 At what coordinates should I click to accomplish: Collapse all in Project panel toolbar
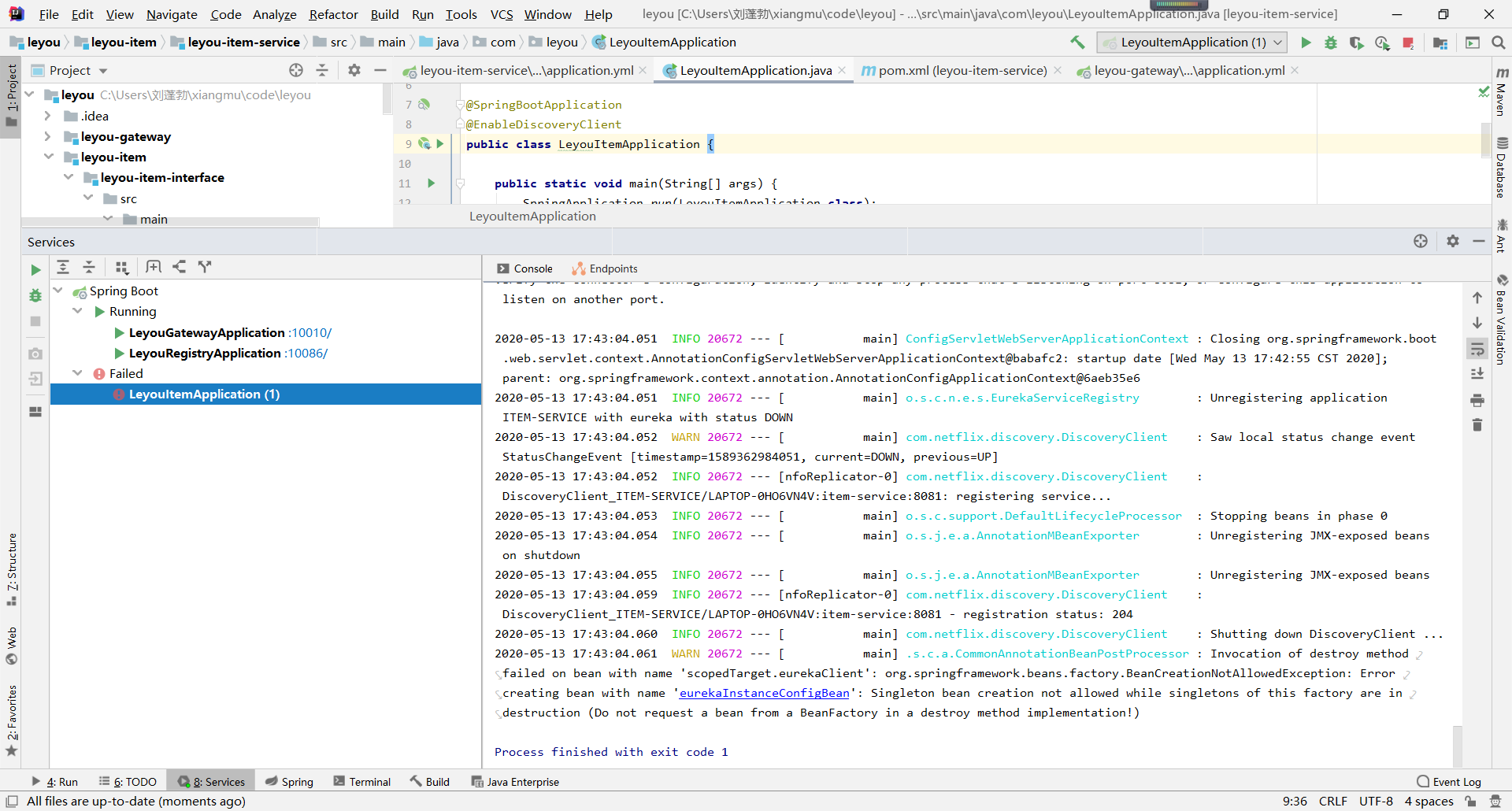click(x=322, y=70)
